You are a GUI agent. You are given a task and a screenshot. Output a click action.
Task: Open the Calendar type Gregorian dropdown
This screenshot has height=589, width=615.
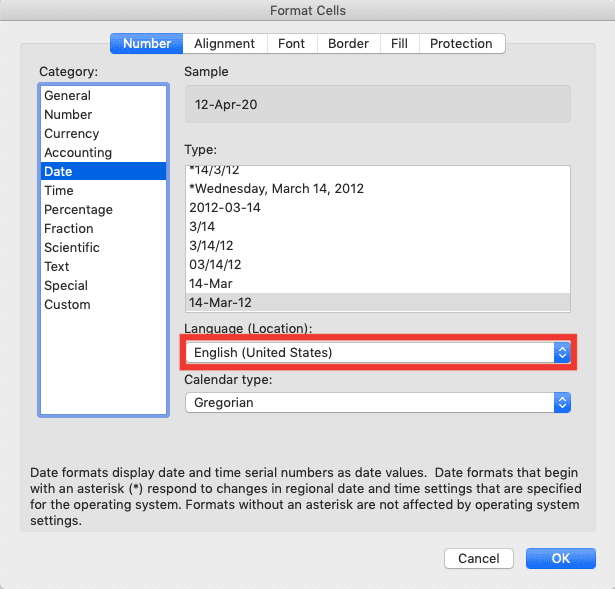click(378, 402)
